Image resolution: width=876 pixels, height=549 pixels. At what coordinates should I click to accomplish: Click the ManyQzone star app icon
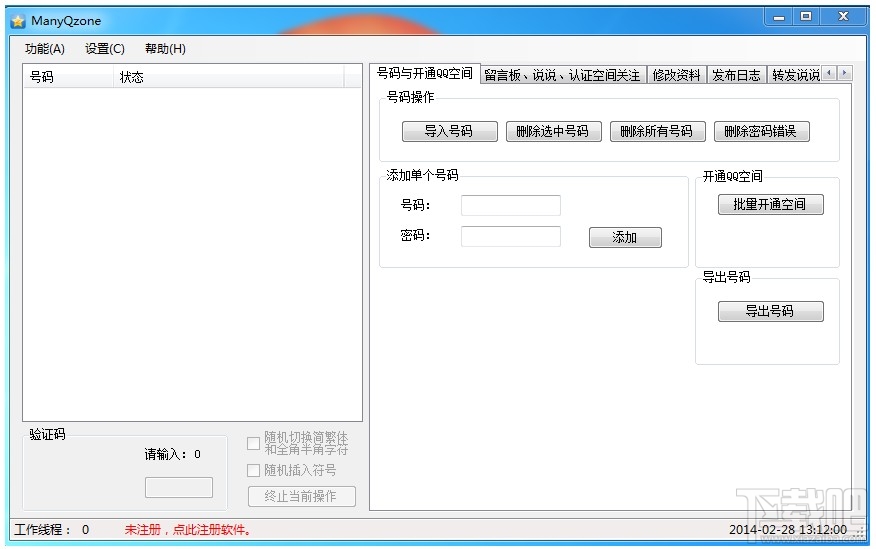pyautogui.click(x=18, y=21)
